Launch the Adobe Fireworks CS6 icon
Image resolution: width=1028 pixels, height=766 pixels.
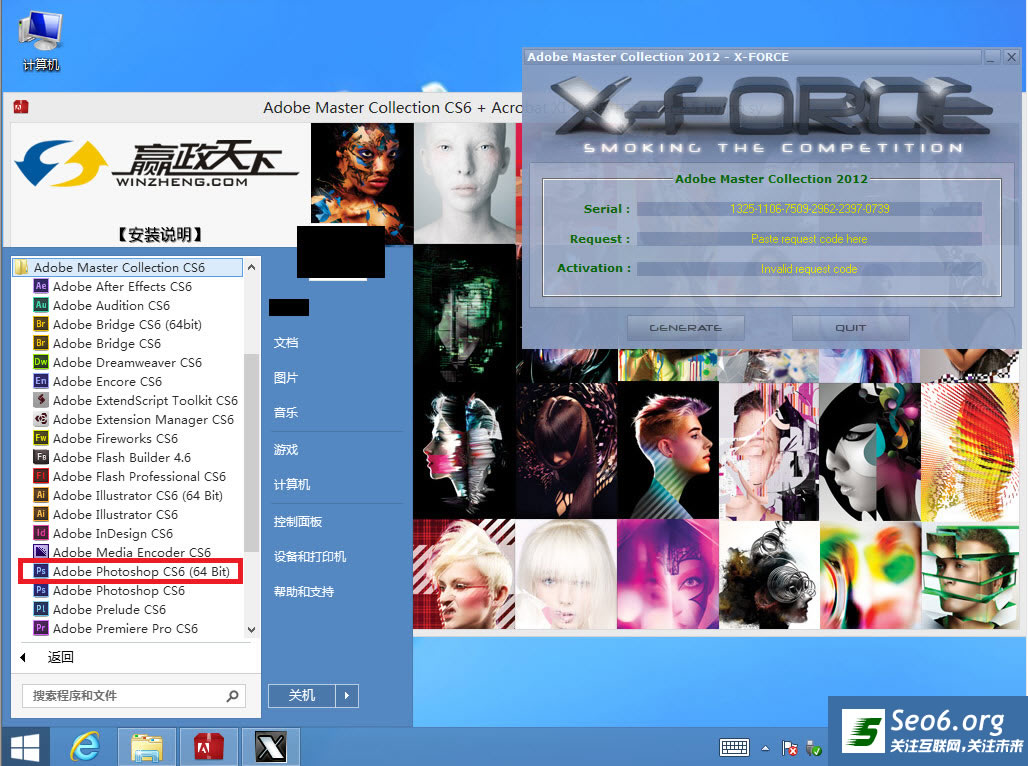pos(41,438)
